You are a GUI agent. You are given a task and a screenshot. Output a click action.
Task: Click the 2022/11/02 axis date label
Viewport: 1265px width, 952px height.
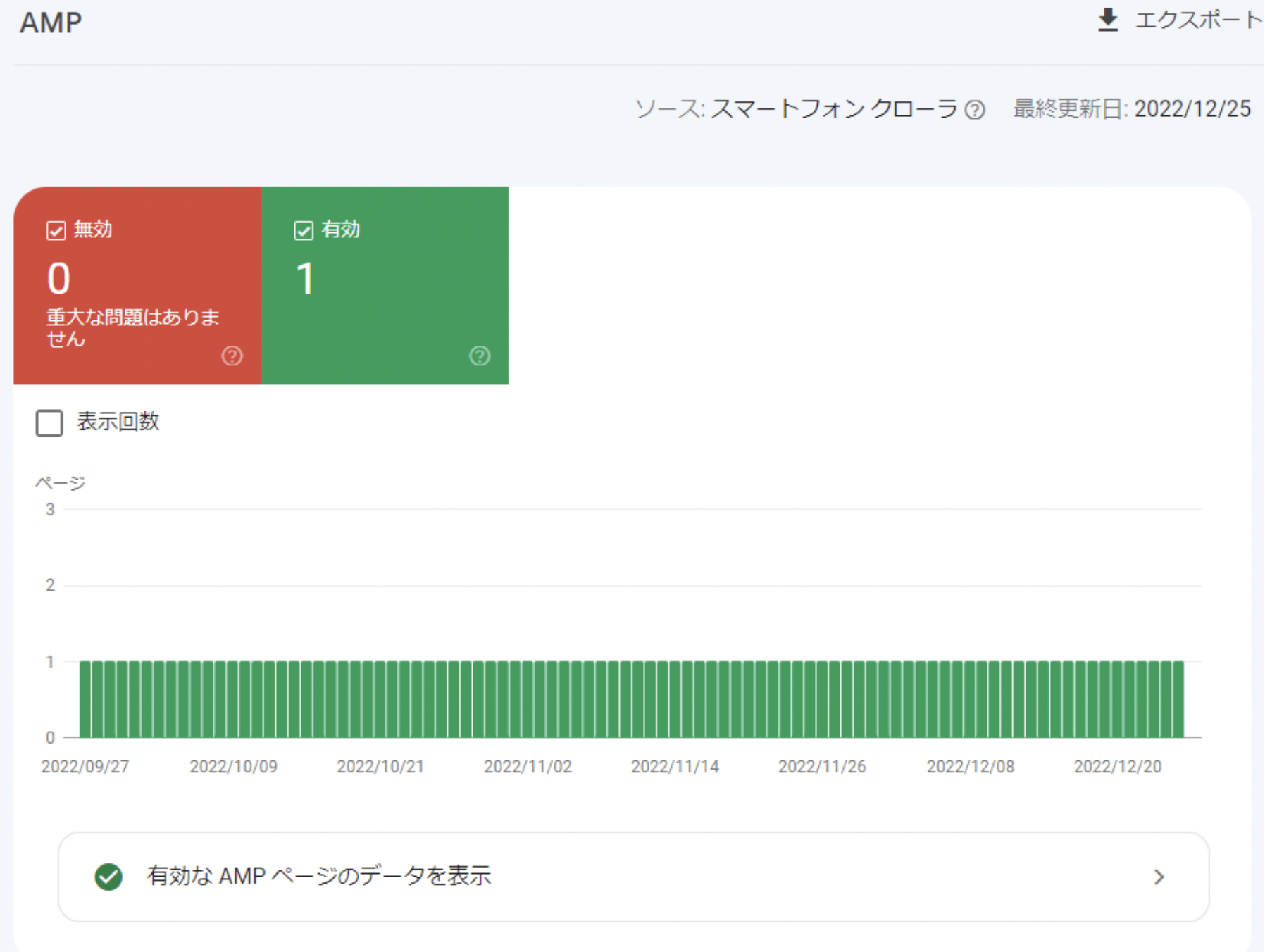[528, 767]
